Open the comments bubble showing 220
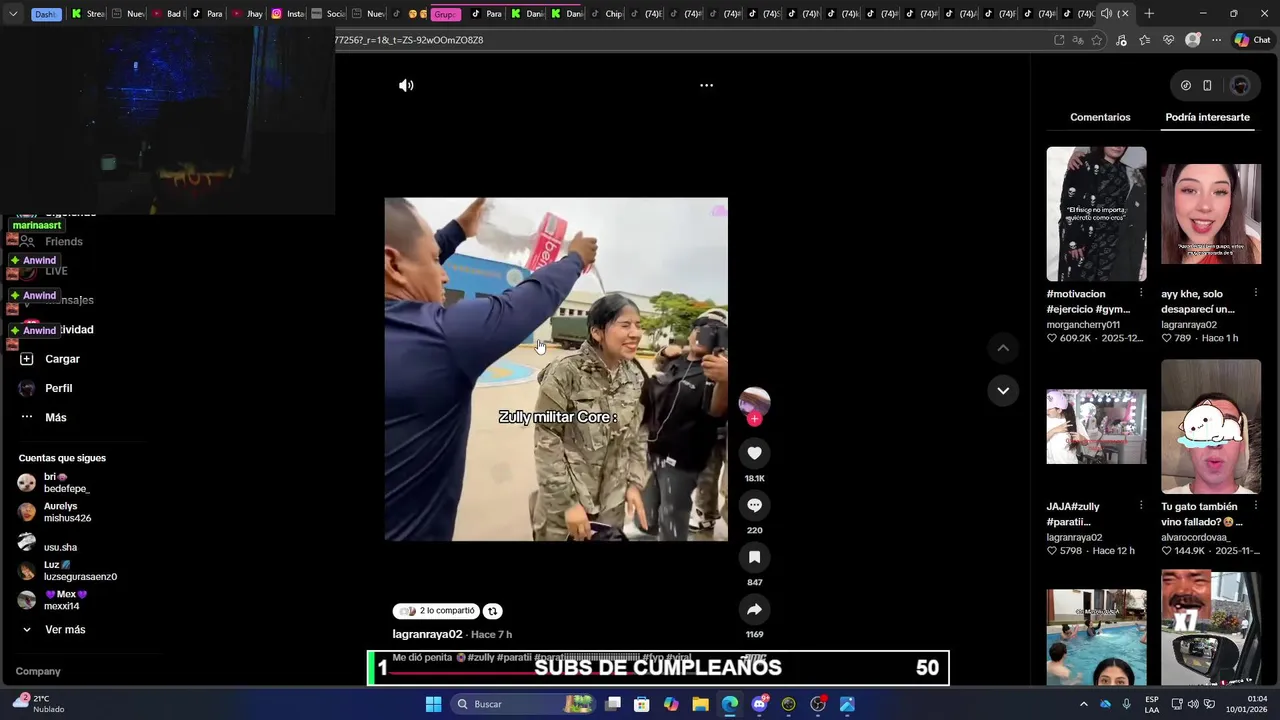This screenshot has height=720, width=1280. click(x=755, y=505)
